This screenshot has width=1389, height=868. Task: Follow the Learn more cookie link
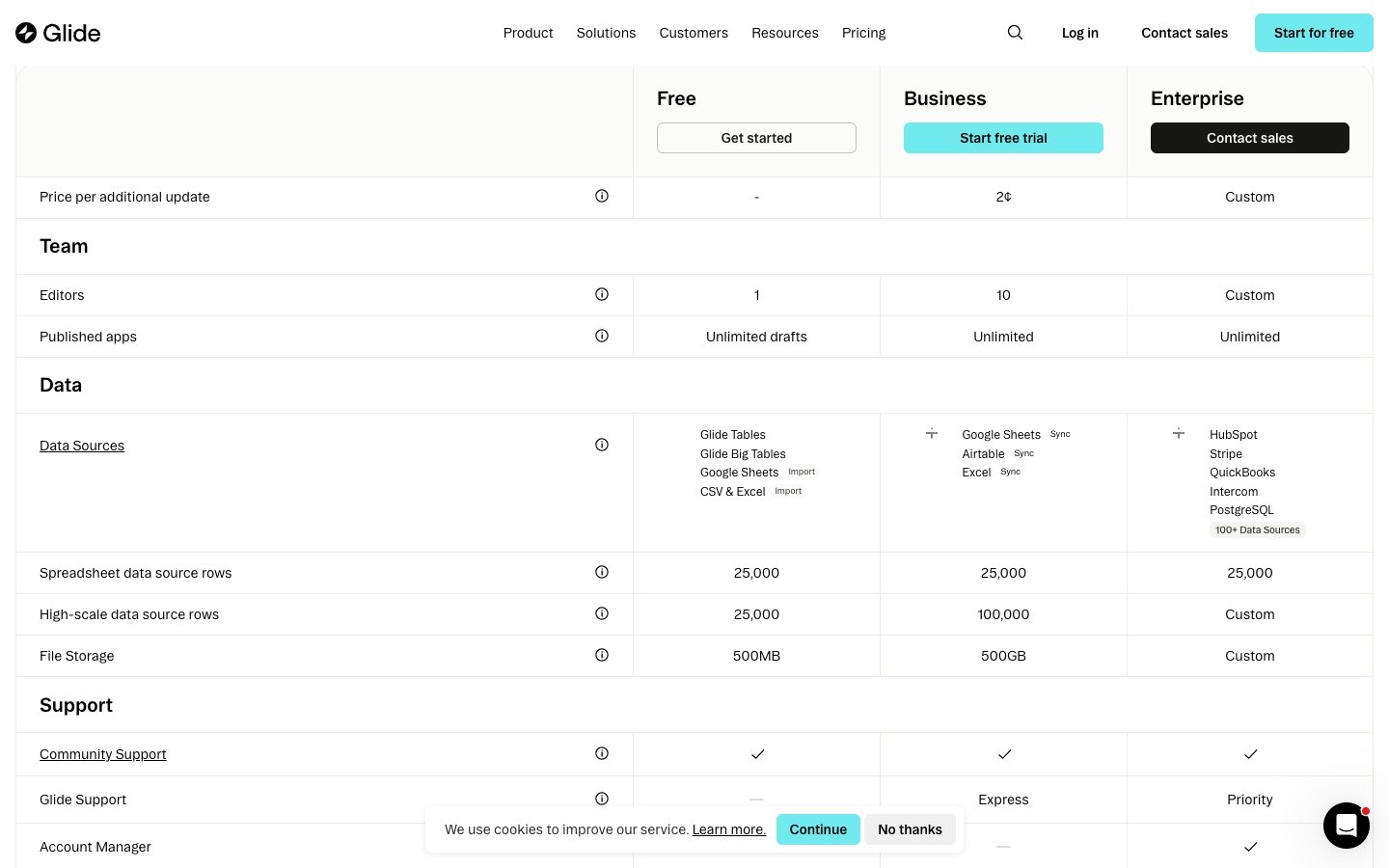[728, 829]
